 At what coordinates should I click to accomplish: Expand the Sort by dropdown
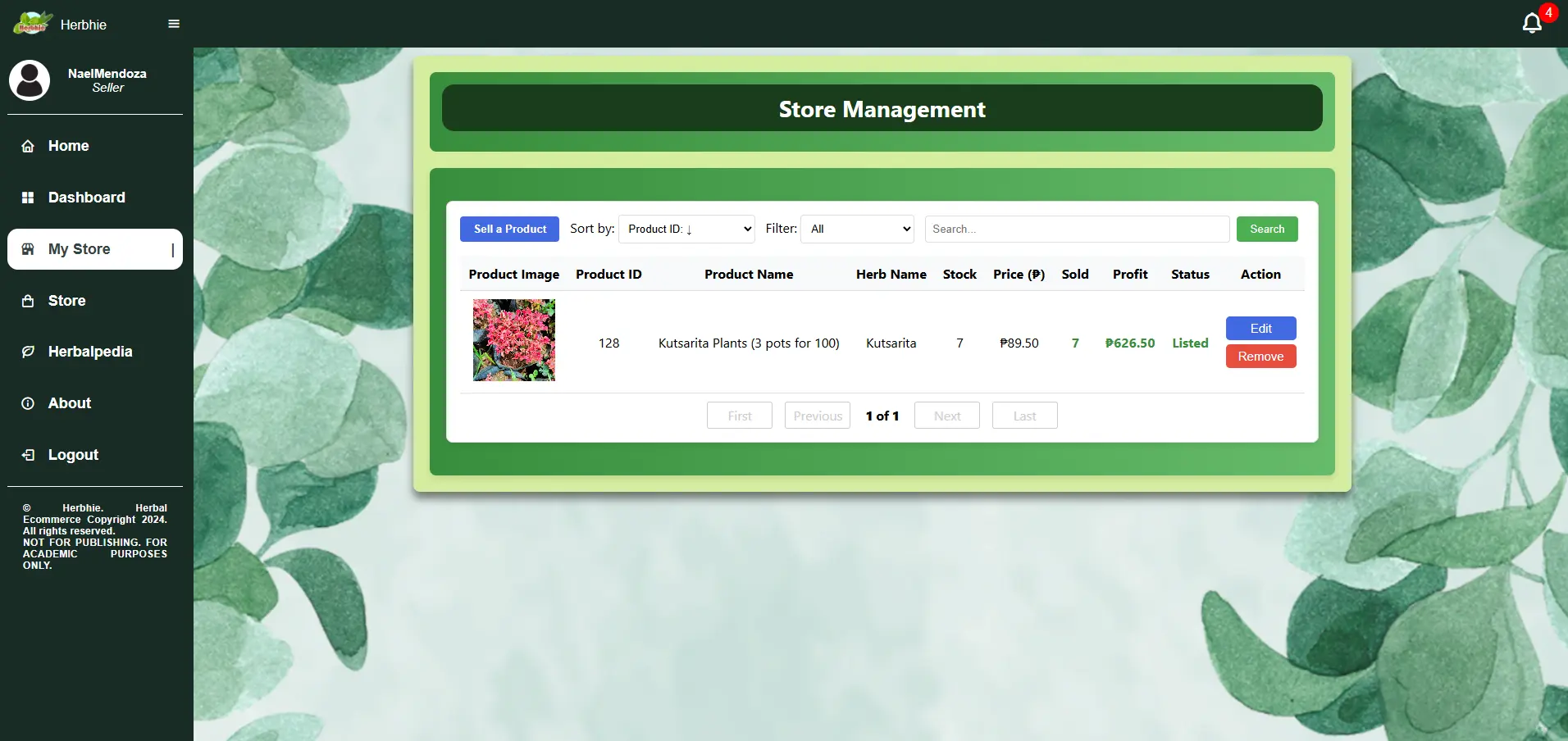(x=686, y=229)
